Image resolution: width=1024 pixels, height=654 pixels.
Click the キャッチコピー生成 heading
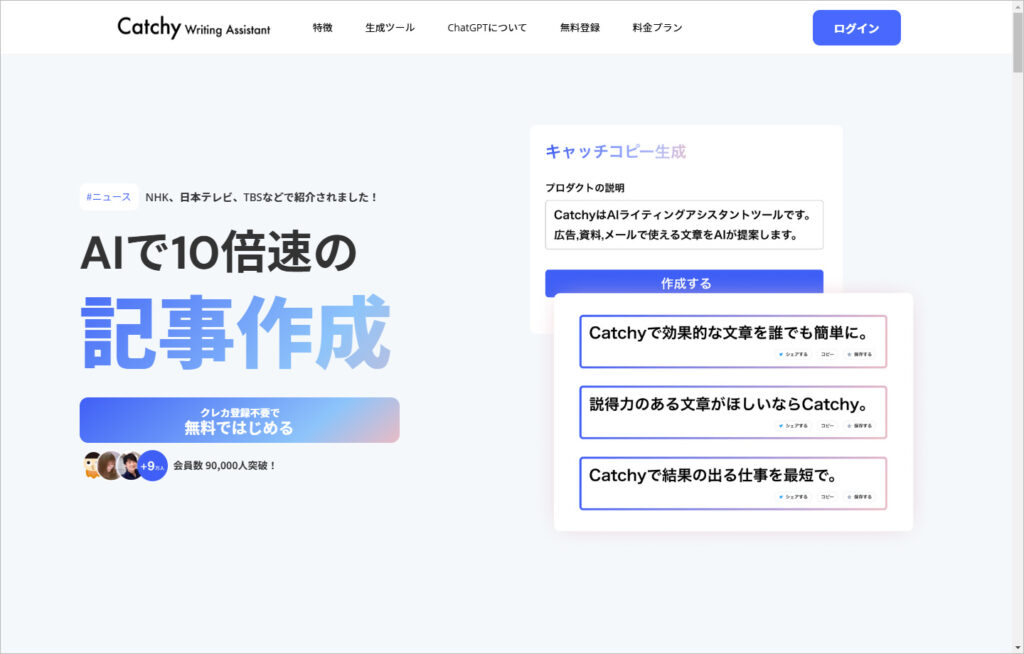(x=615, y=152)
